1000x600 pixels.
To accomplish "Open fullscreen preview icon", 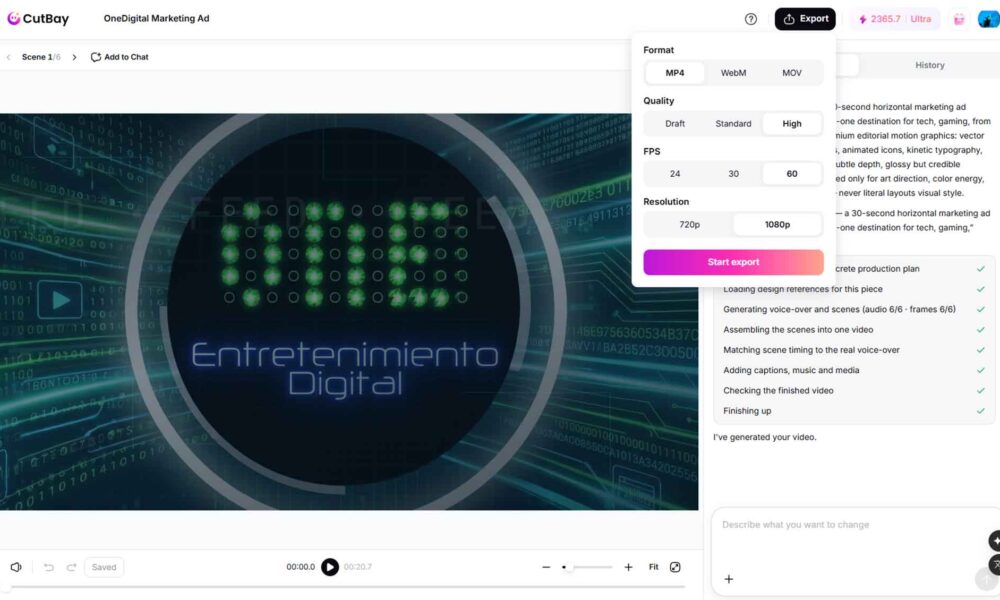I will (675, 567).
